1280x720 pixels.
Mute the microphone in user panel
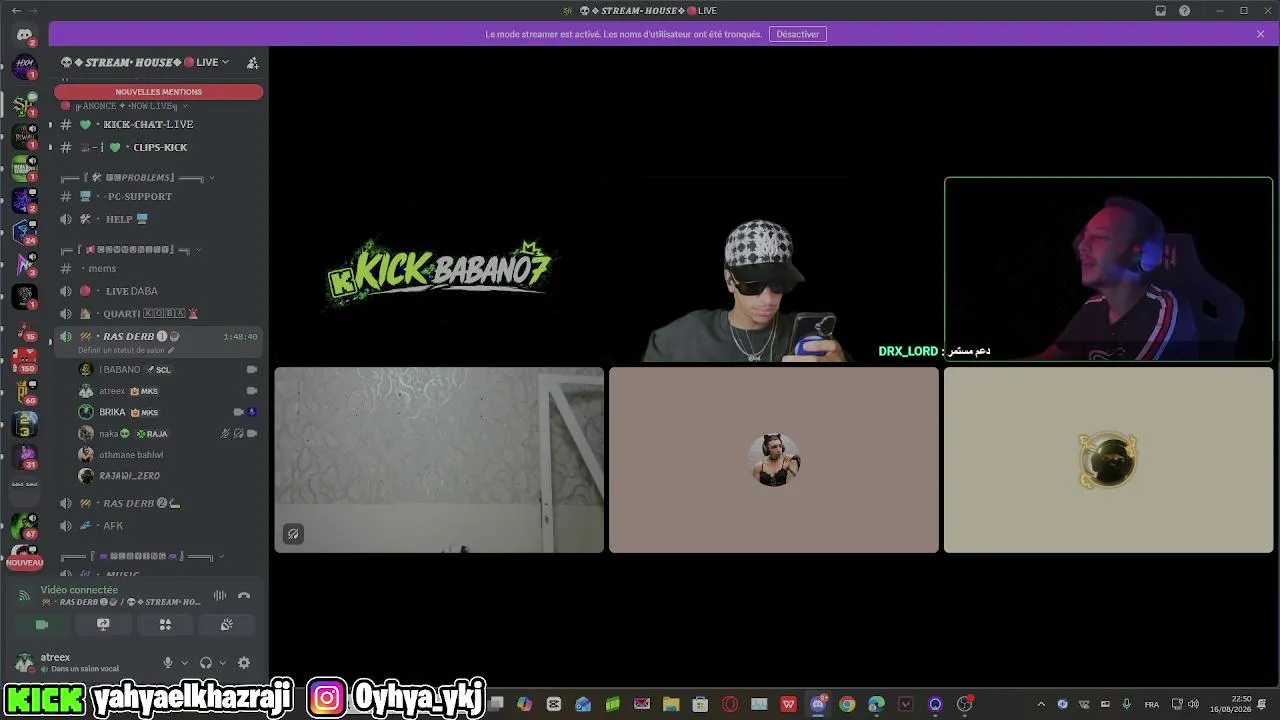[x=168, y=662]
